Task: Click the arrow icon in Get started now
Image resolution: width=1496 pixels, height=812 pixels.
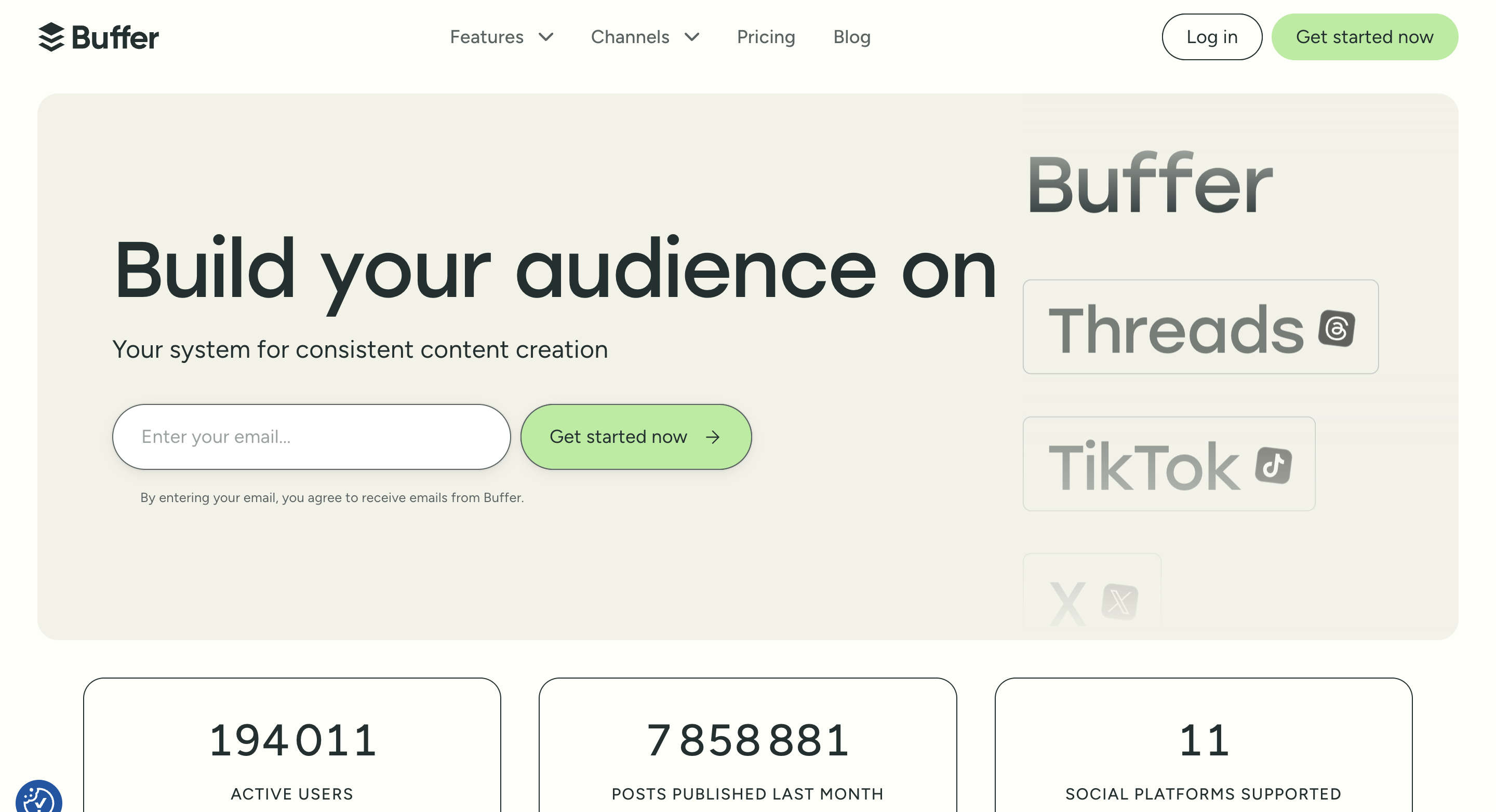Action: (x=713, y=437)
